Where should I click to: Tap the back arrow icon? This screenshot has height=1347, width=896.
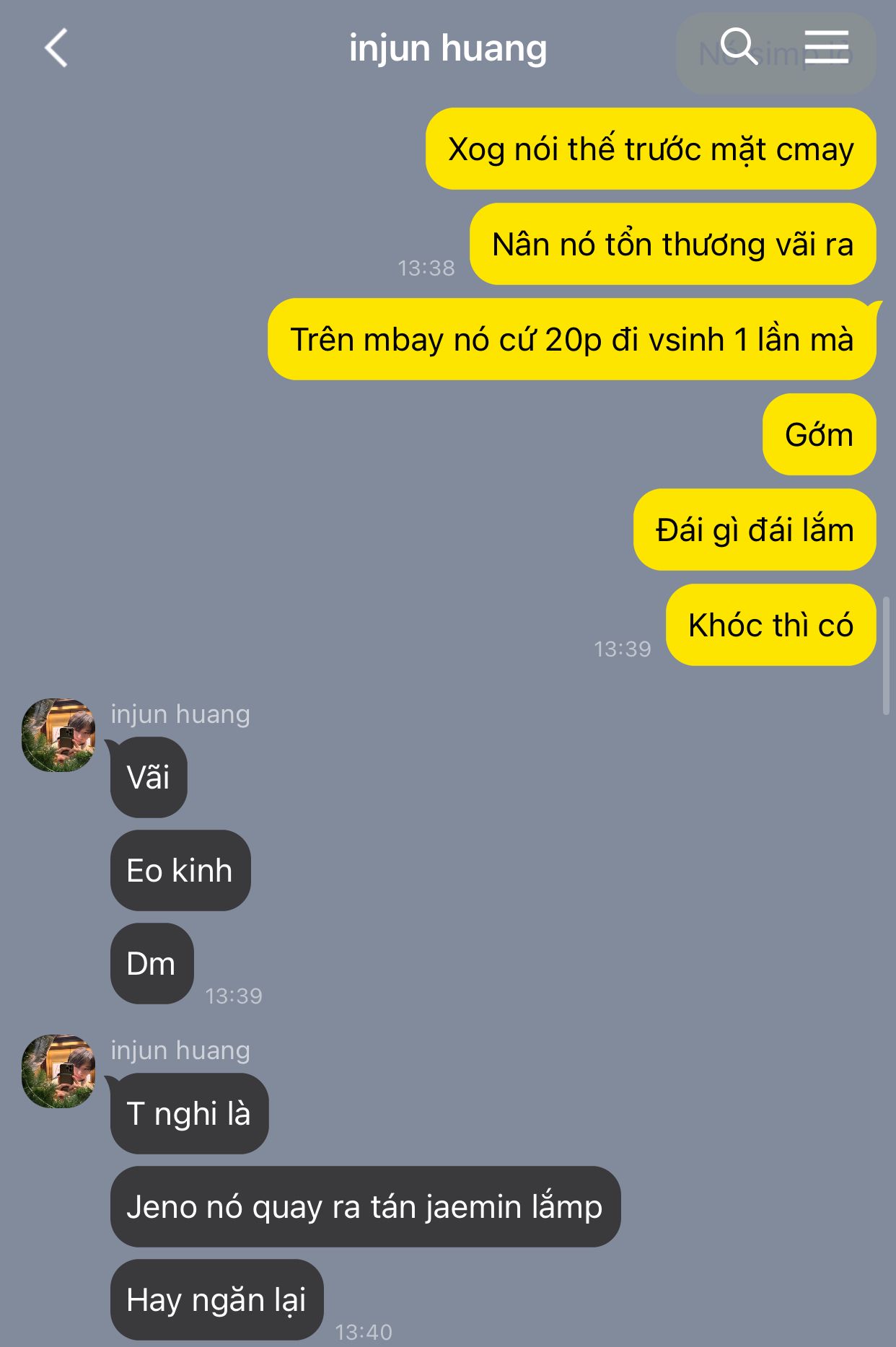[x=56, y=48]
